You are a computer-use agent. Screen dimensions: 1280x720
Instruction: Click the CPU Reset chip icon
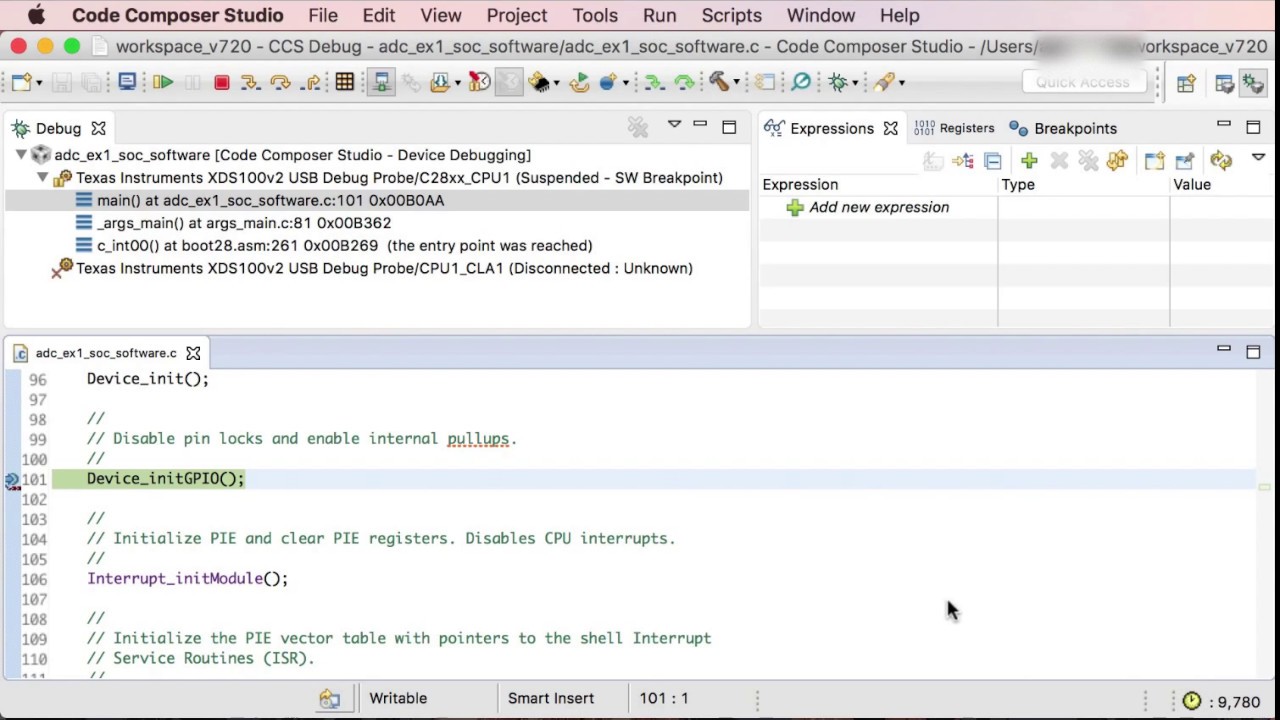540,83
